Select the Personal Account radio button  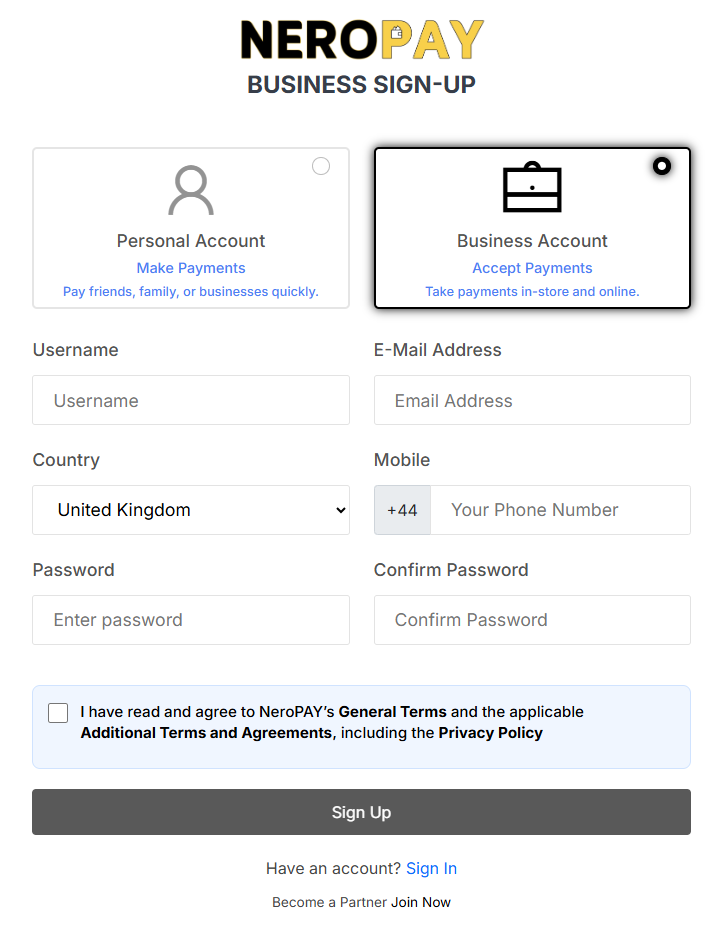coord(321,166)
